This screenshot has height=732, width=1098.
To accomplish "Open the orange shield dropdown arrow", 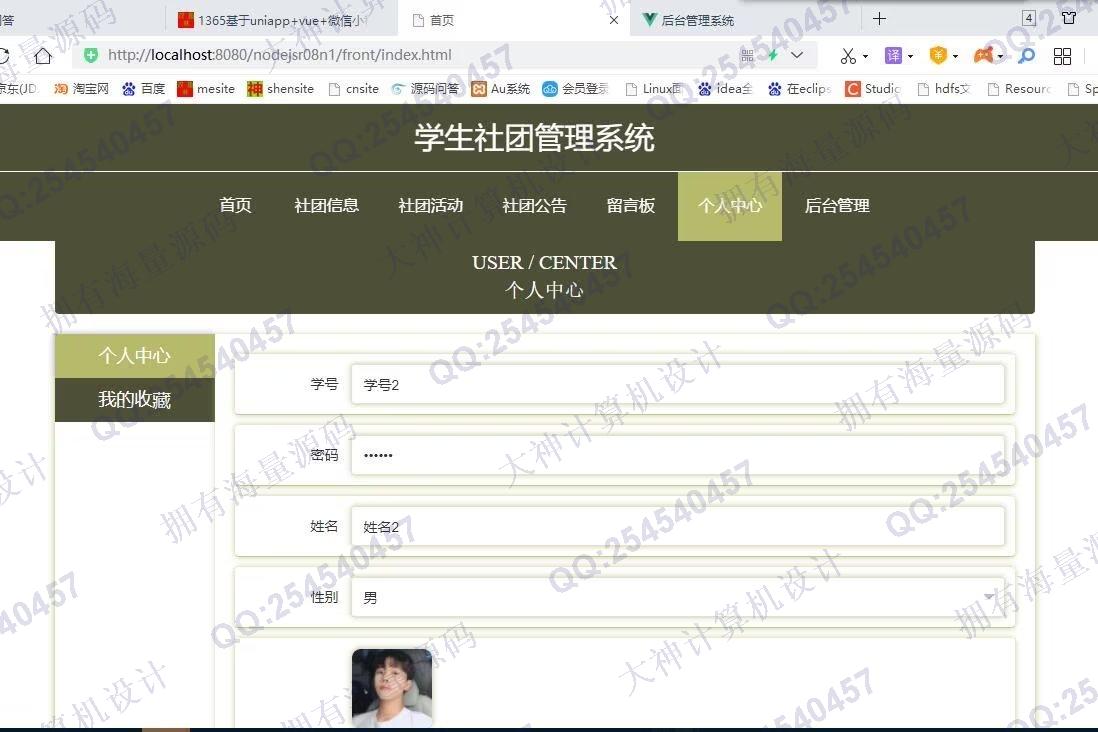I will pos(955,56).
